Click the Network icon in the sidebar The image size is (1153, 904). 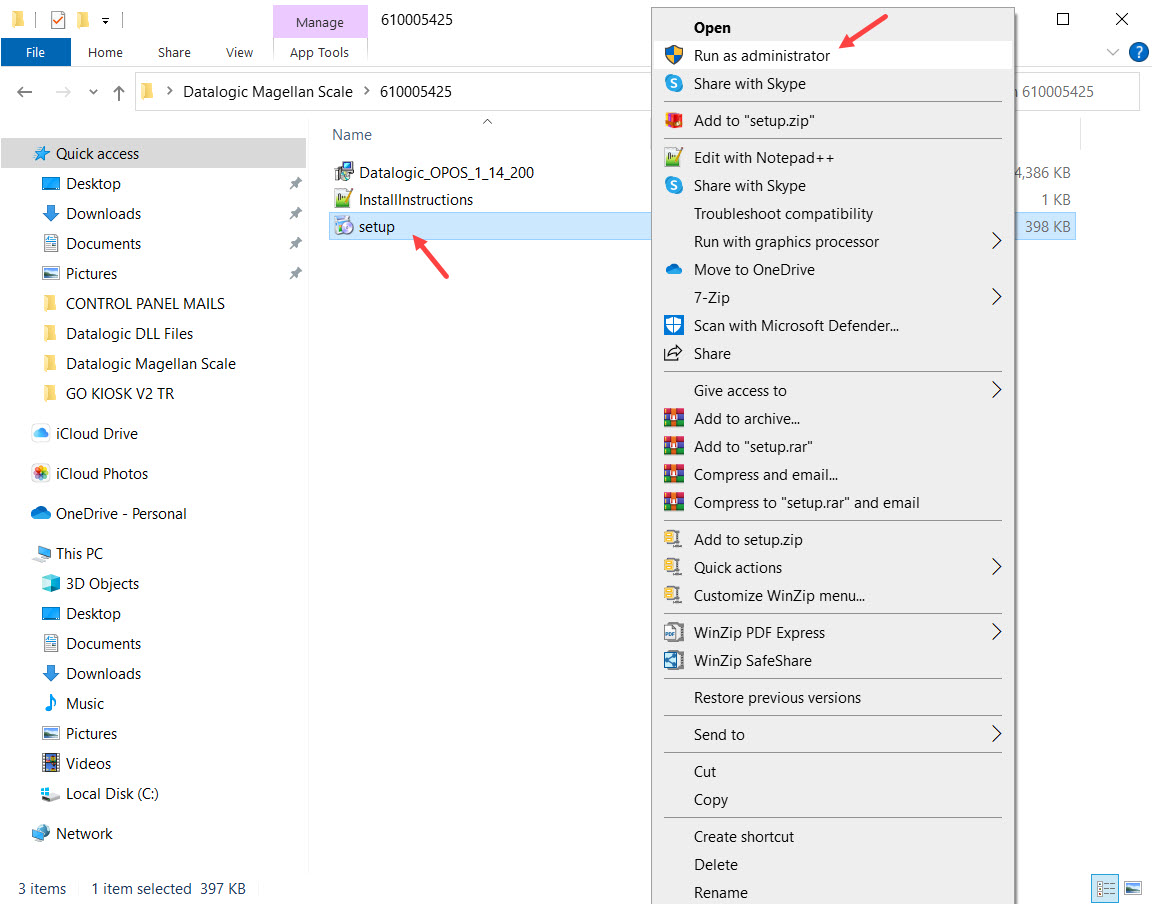pos(41,833)
